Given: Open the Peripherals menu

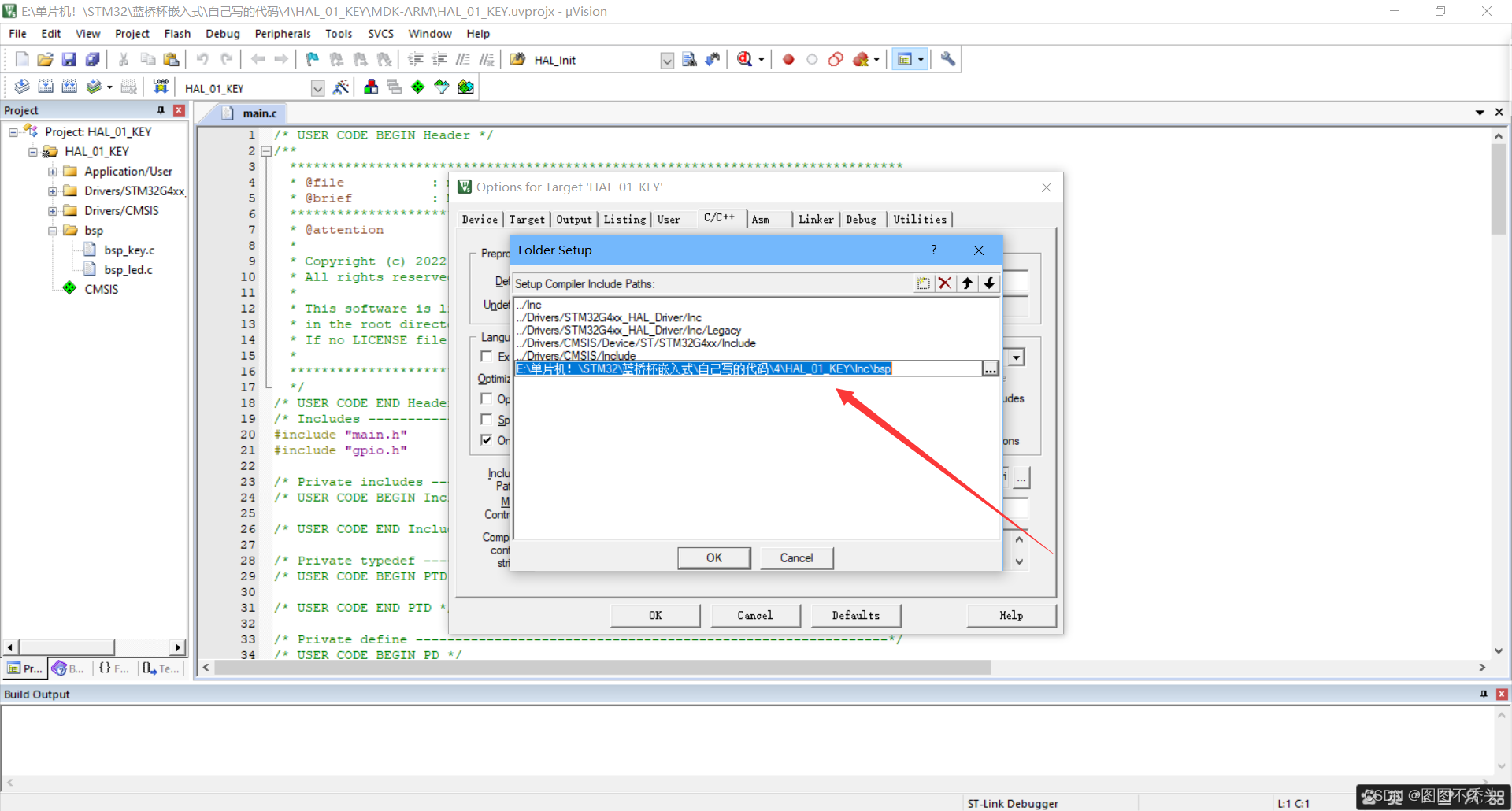Looking at the screenshot, I should coord(283,34).
